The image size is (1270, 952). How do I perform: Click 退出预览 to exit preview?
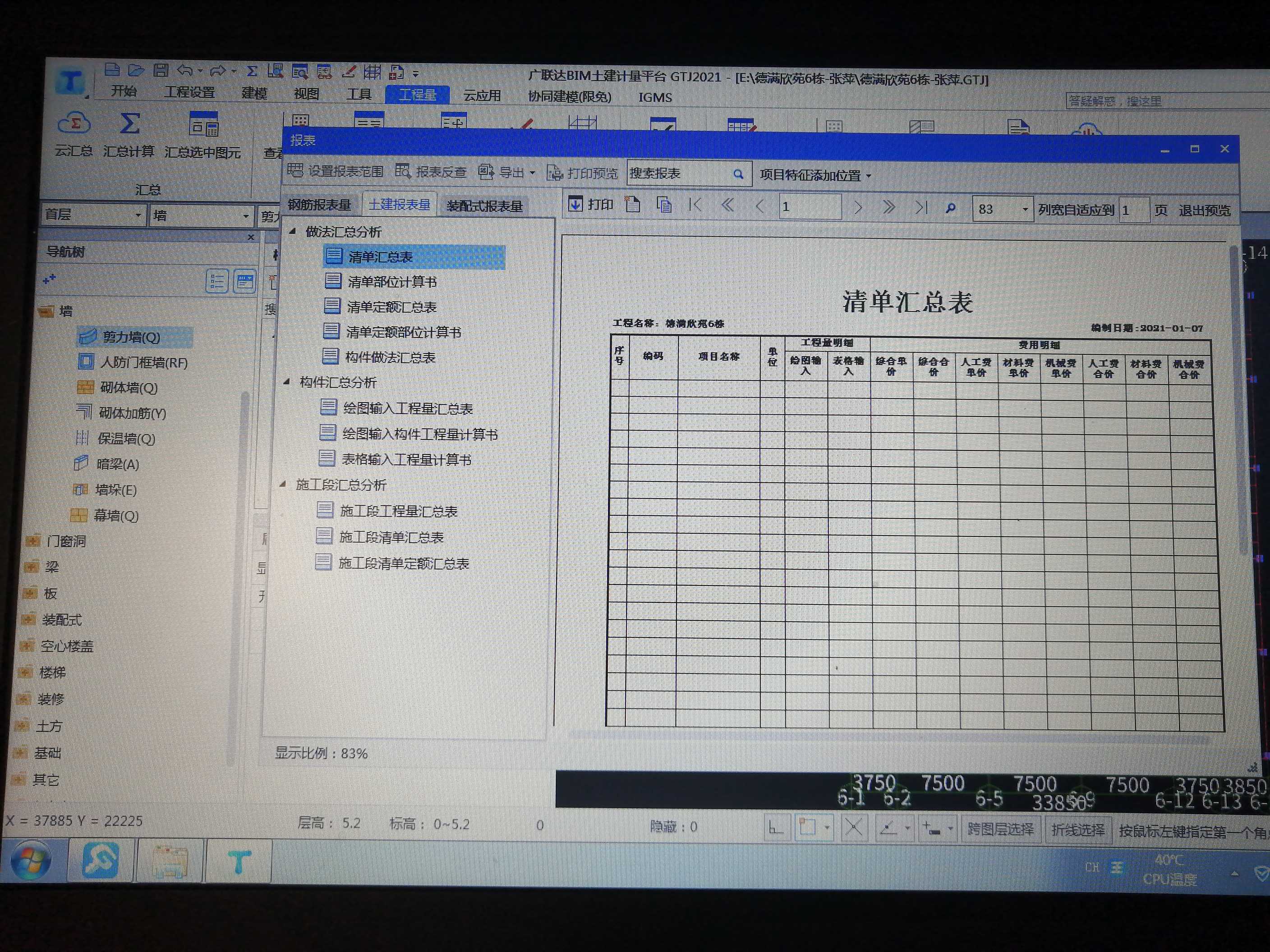pos(1205,211)
